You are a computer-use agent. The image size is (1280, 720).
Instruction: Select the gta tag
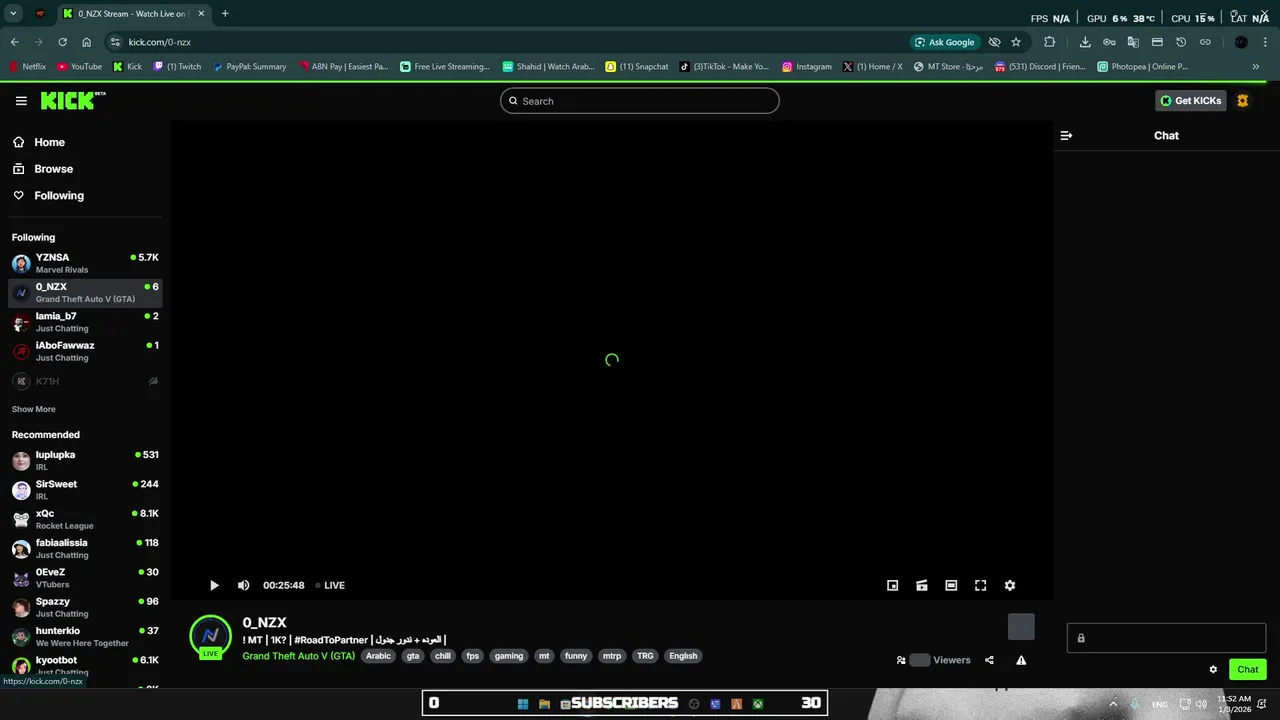[x=413, y=656]
